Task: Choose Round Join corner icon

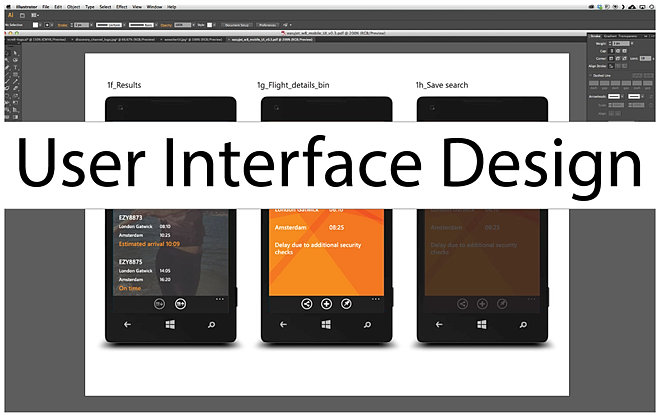Action: tap(617, 58)
